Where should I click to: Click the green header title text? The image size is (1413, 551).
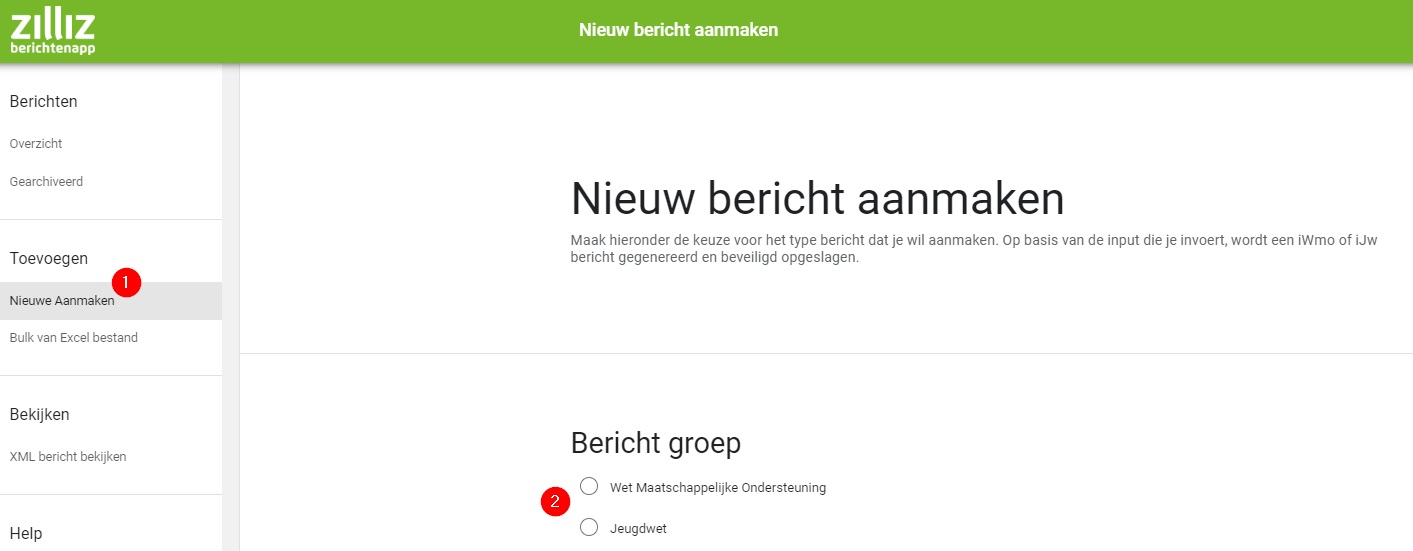(x=678, y=30)
